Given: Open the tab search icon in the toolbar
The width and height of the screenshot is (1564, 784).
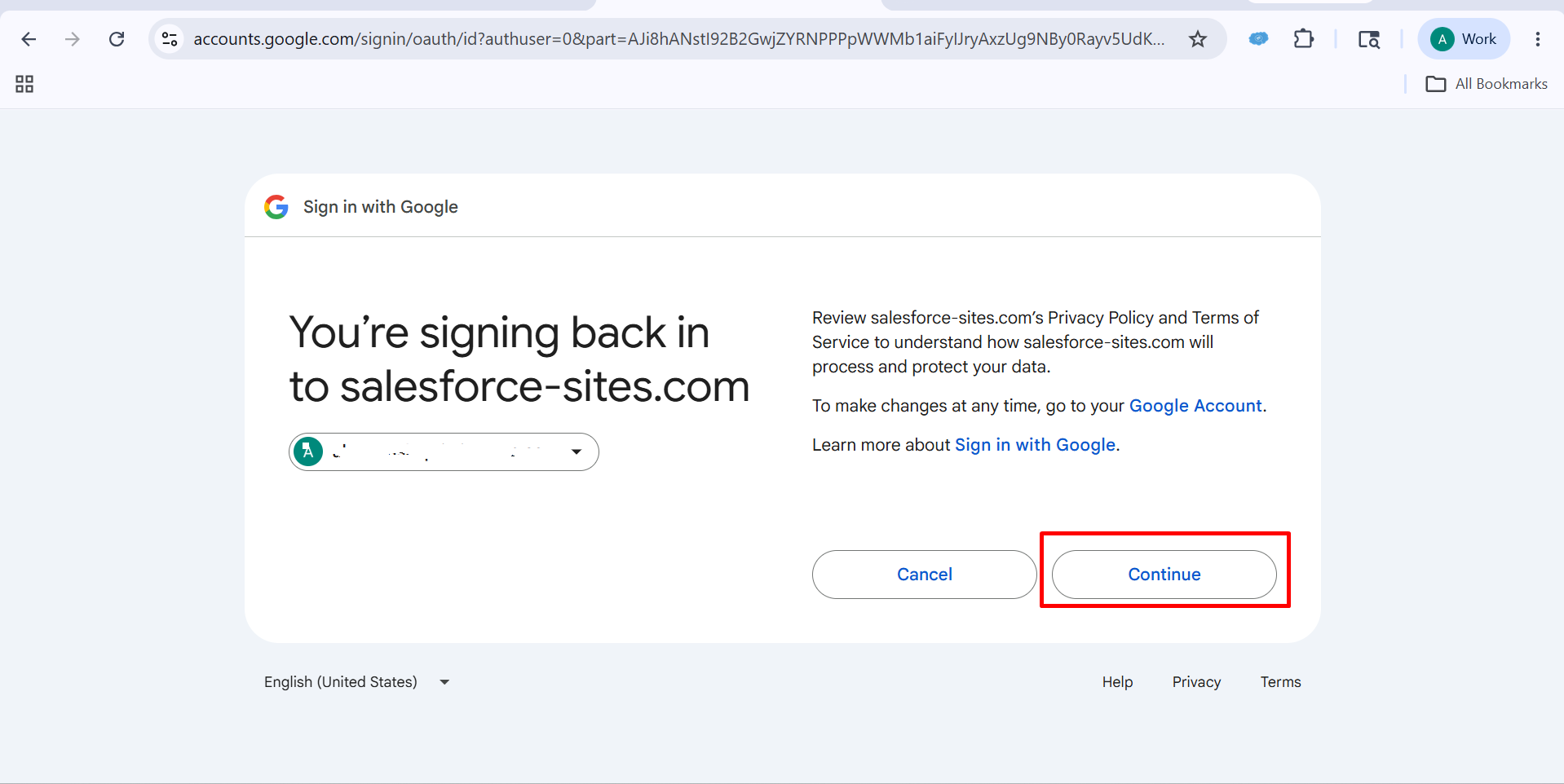Looking at the screenshot, I should click(1368, 39).
